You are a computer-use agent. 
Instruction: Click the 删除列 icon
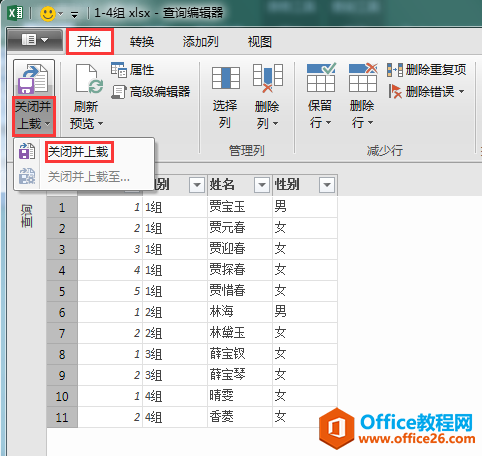click(x=268, y=78)
